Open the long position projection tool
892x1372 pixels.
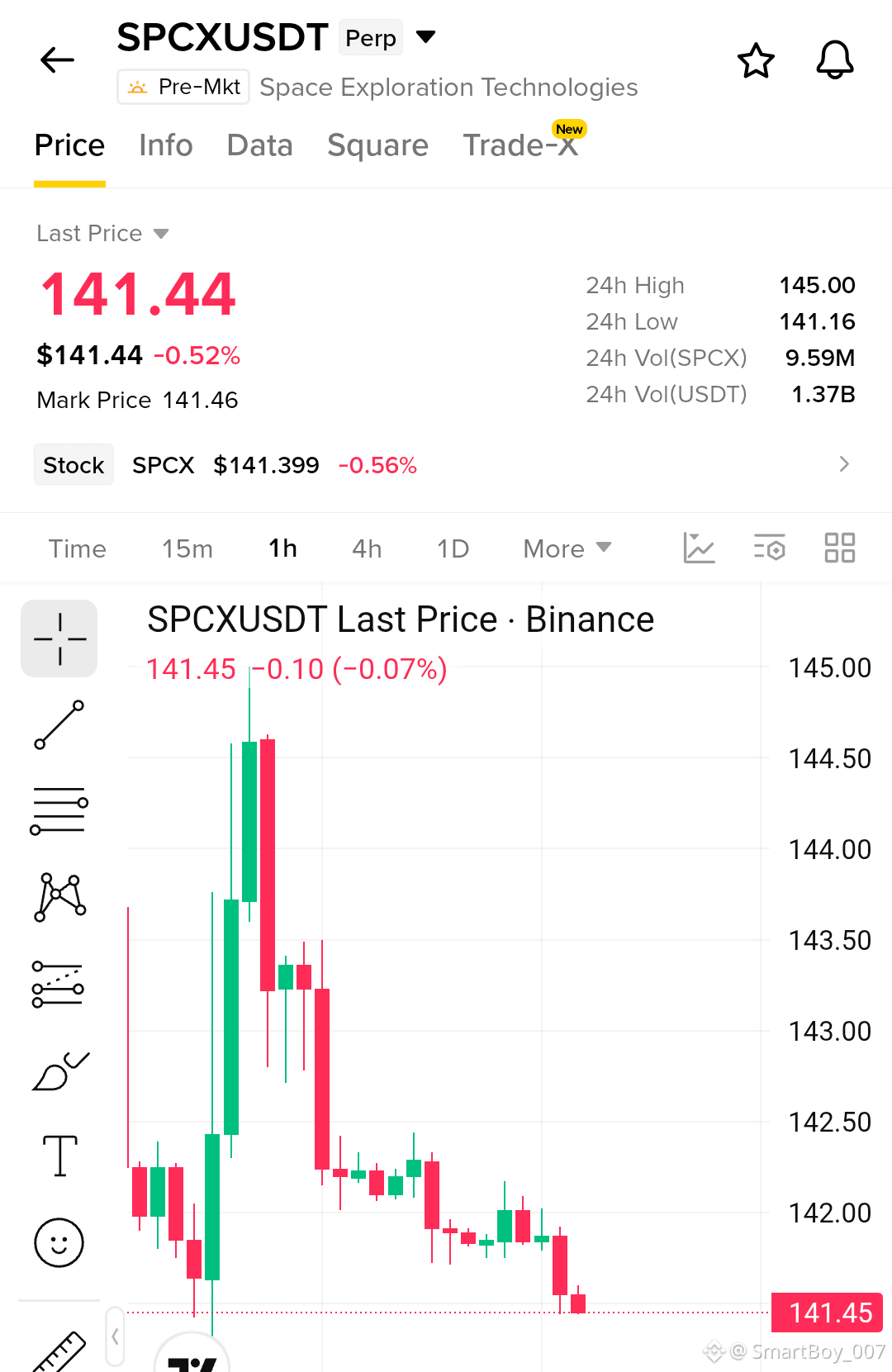pyautogui.click(x=58, y=985)
